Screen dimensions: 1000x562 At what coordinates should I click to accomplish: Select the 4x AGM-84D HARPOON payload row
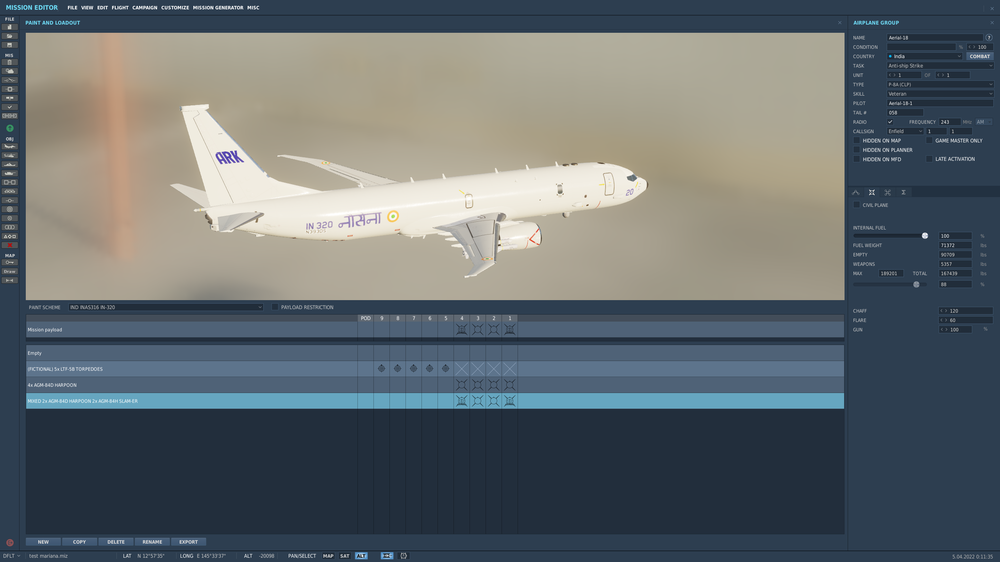pos(435,385)
